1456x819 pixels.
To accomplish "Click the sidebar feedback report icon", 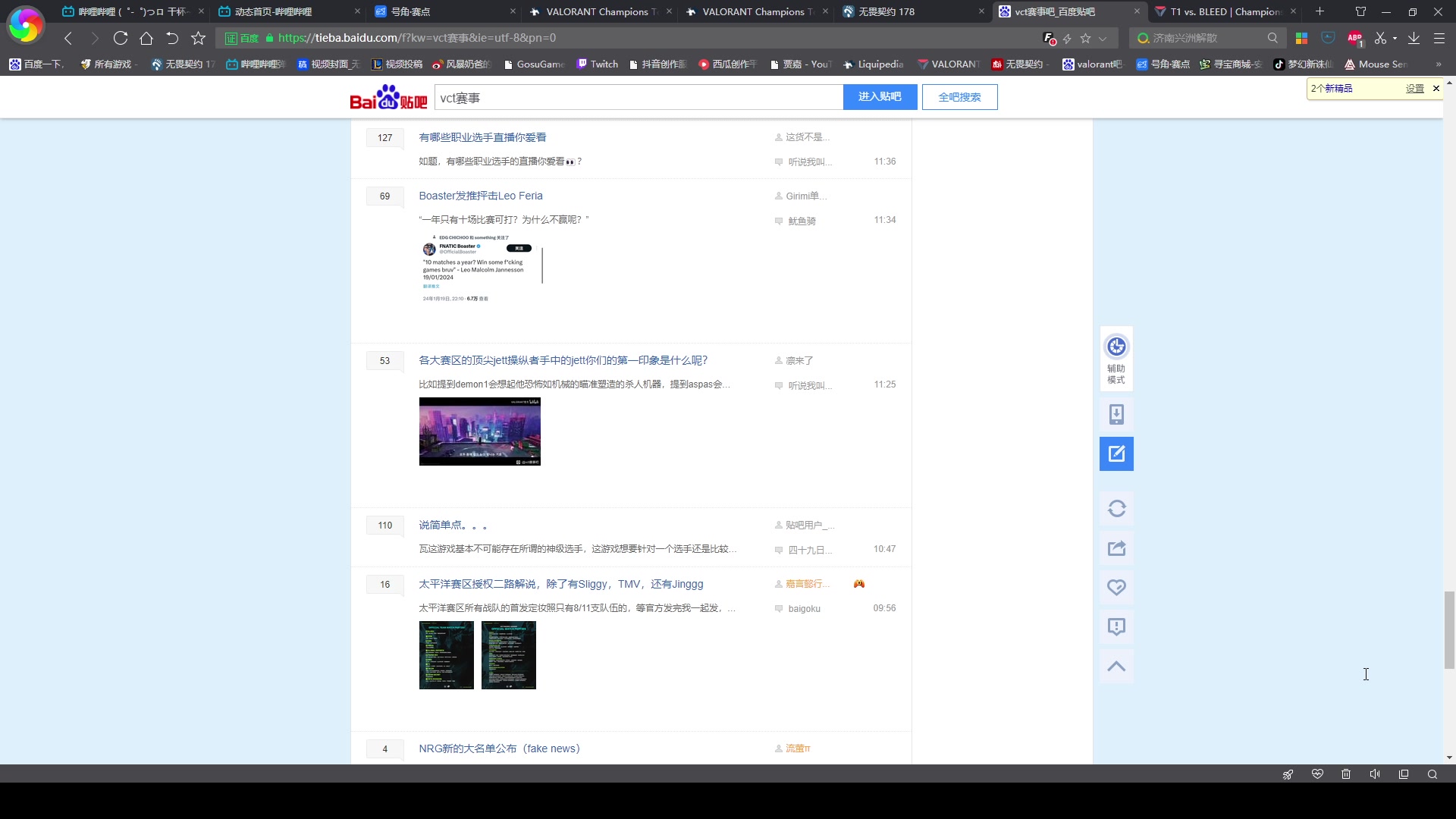I will (x=1116, y=626).
